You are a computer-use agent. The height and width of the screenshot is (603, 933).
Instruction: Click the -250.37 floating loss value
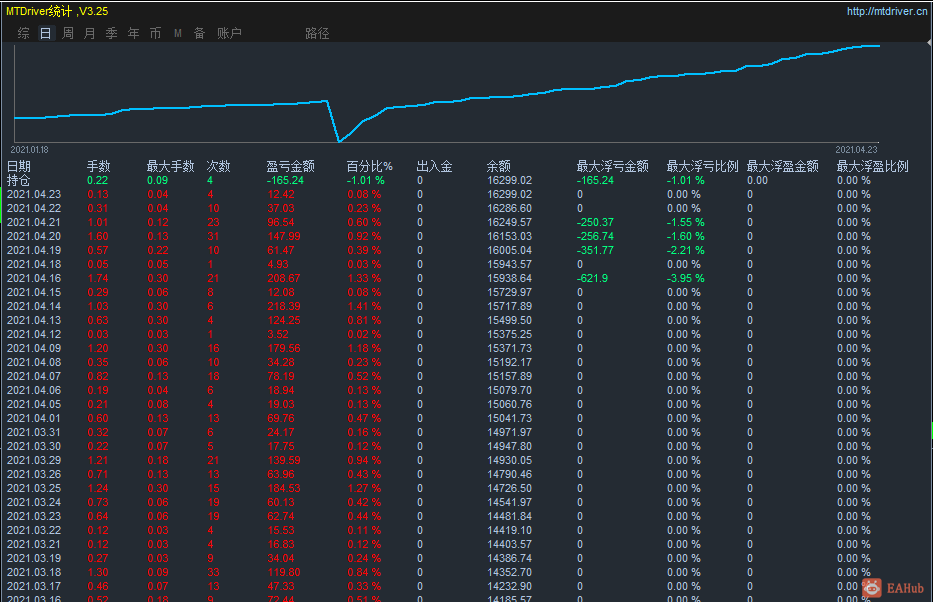[595, 222]
